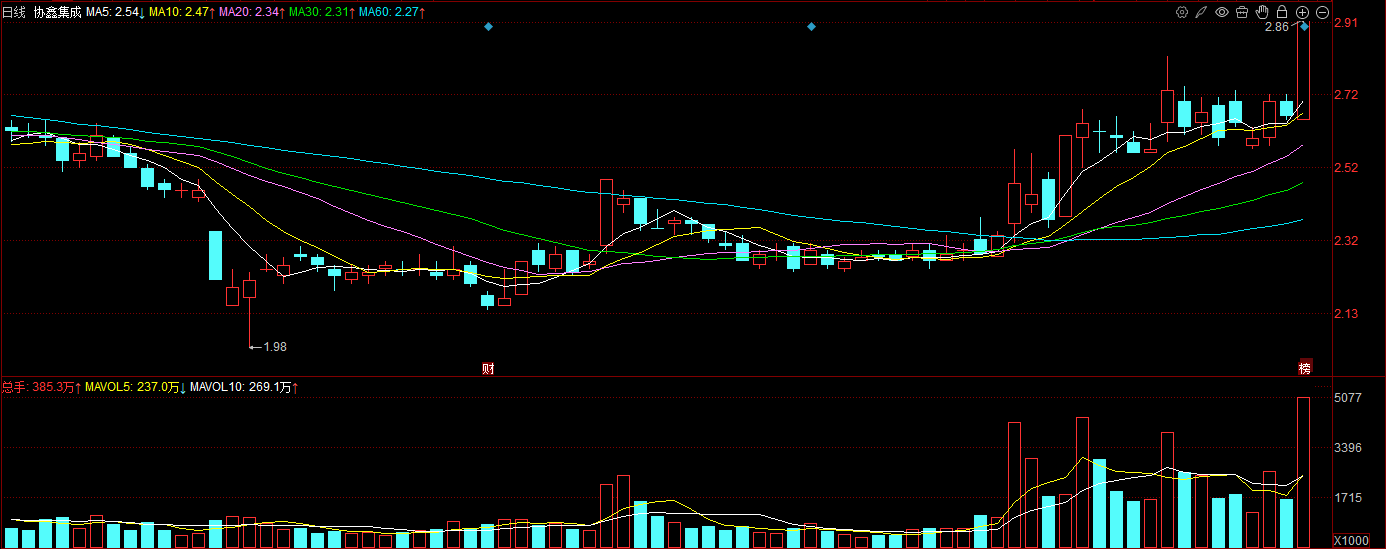The image size is (1386, 549).
Task: Click the 5077 volume axis label
Action: [x=1348, y=398]
